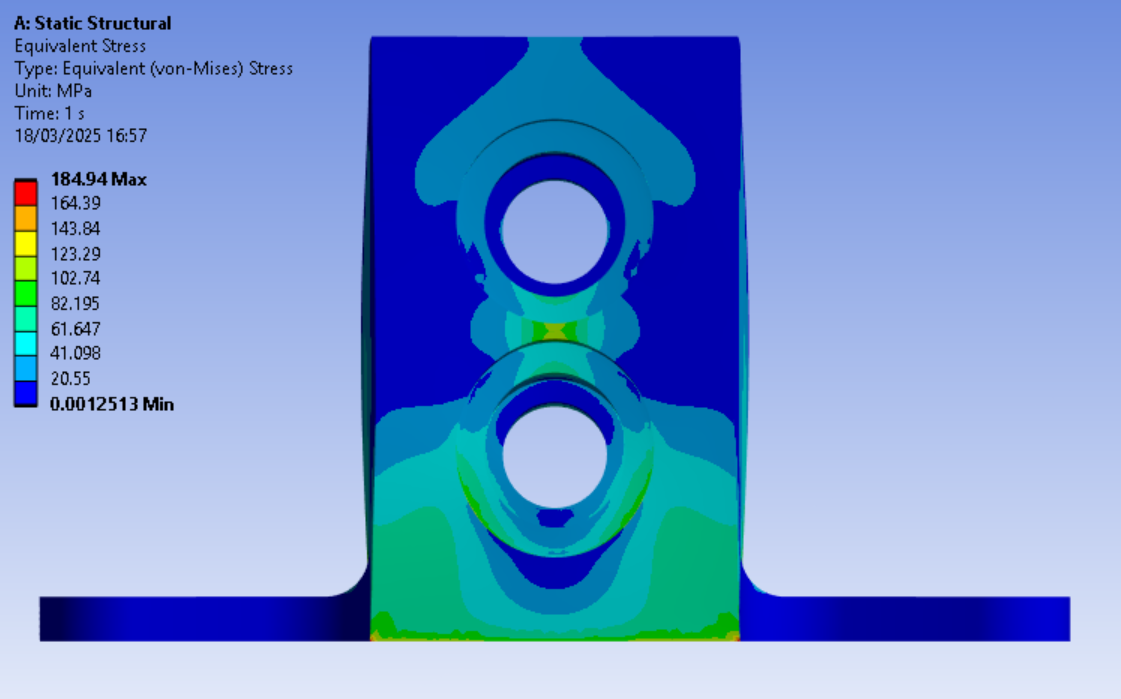This screenshot has width=1121, height=699.
Task: Select the Equivalent Stress result label
Action: (x=80, y=46)
